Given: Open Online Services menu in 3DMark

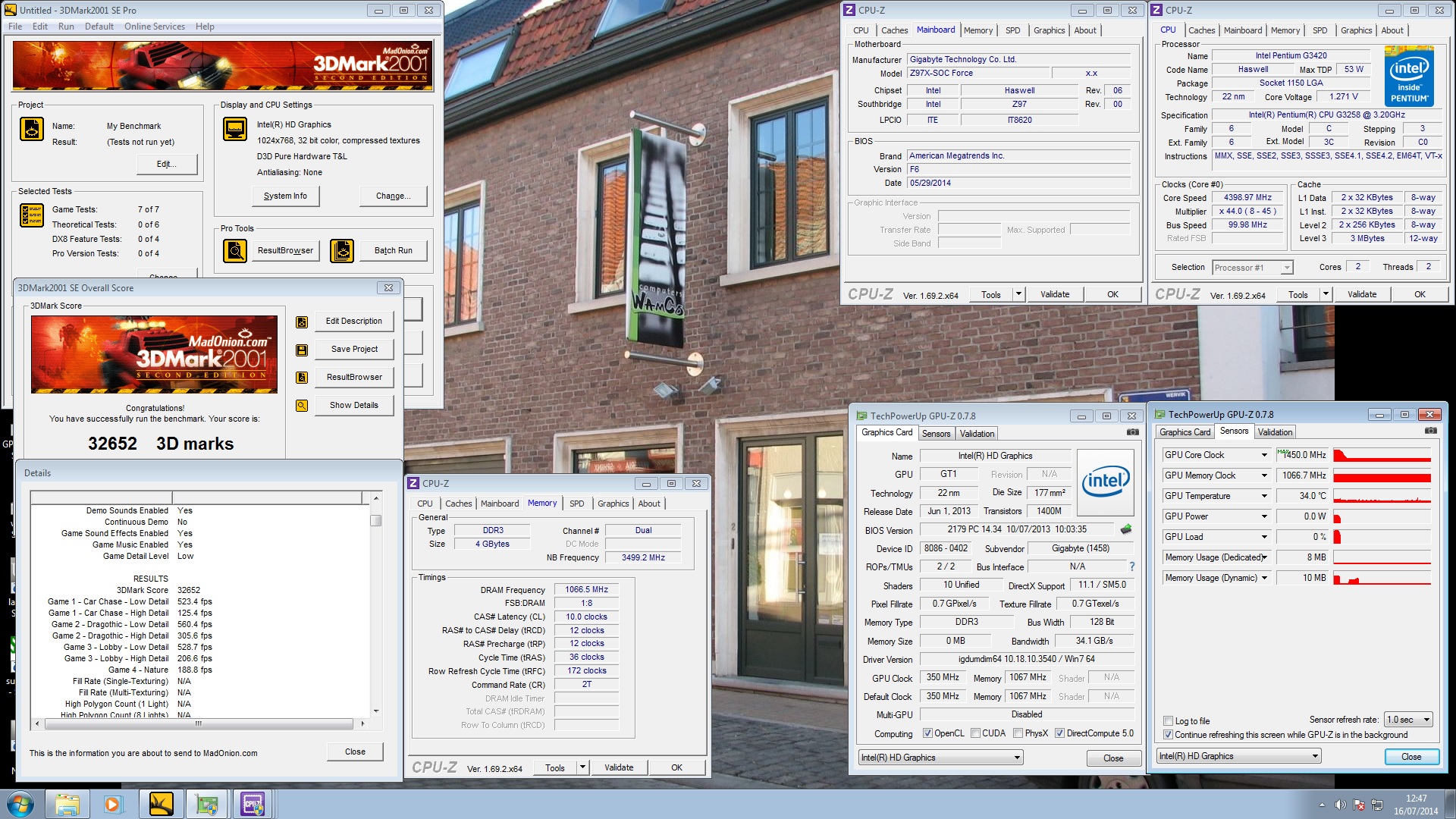Looking at the screenshot, I should (x=155, y=27).
